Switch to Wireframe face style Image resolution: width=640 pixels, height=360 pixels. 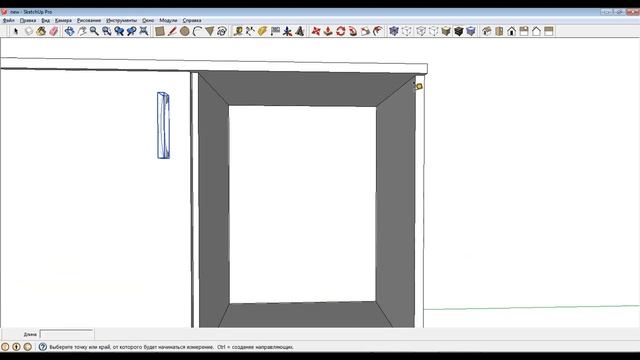pos(421,31)
